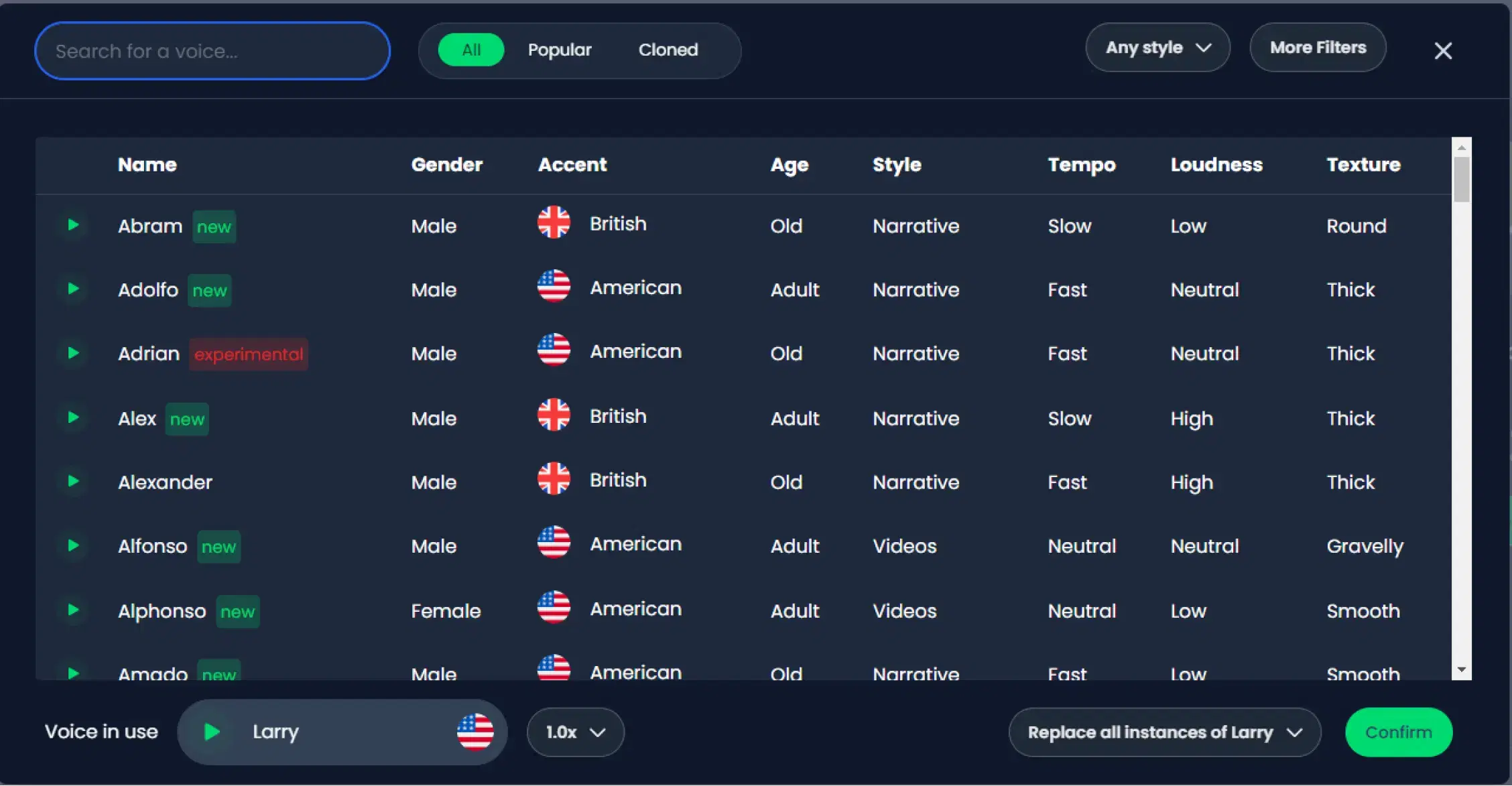Select the All voices filter
The height and width of the screenshot is (786, 1512).
[x=470, y=50]
